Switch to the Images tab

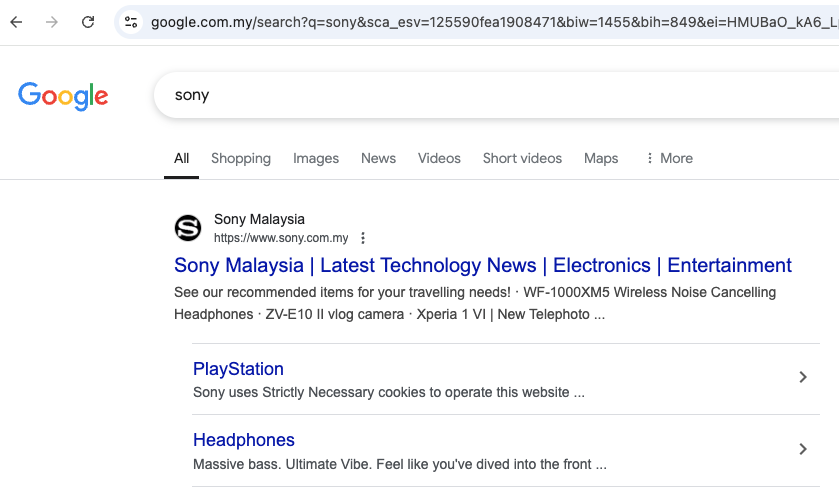coord(316,158)
